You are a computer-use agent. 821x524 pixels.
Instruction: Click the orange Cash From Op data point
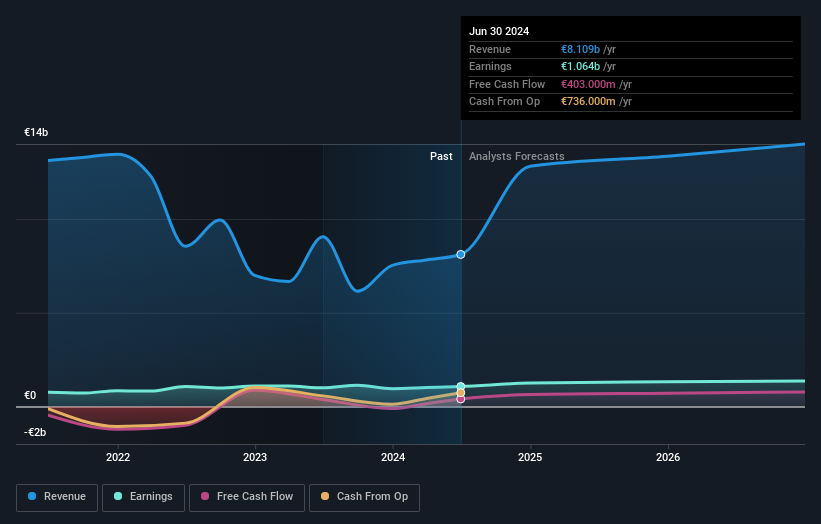coord(461,393)
